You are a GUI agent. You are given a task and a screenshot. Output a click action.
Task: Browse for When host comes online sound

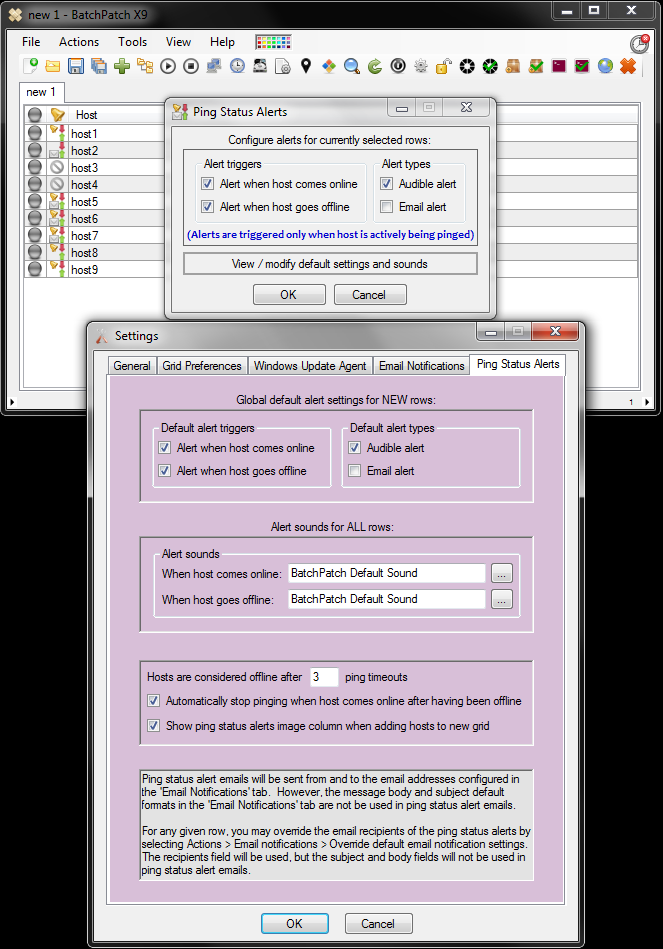click(x=501, y=573)
